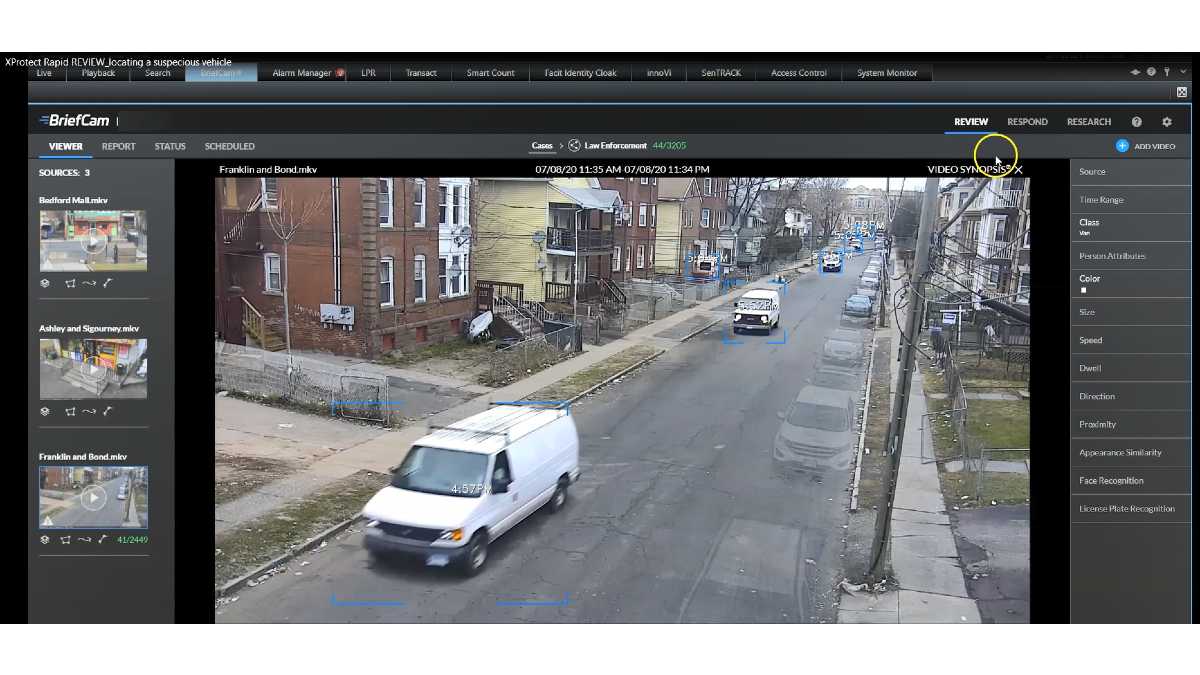Click the Cases breadcrumb link

(542, 146)
